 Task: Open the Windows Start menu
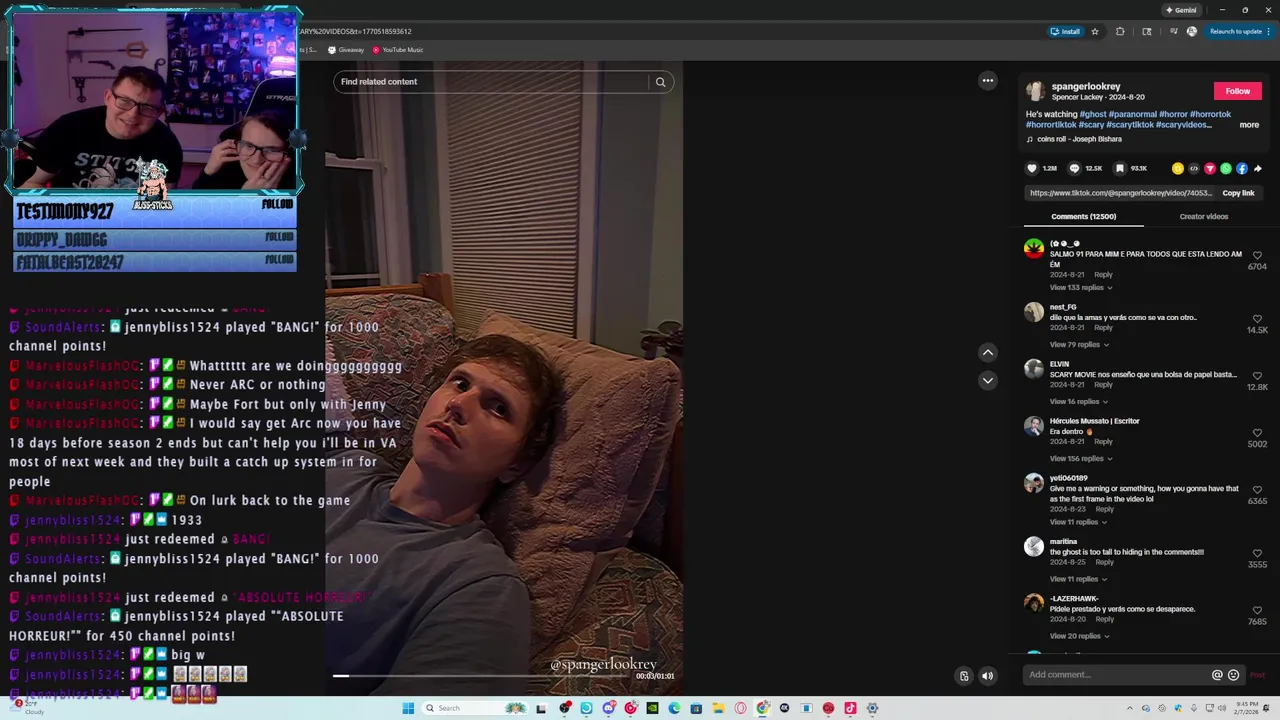point(408,708)
